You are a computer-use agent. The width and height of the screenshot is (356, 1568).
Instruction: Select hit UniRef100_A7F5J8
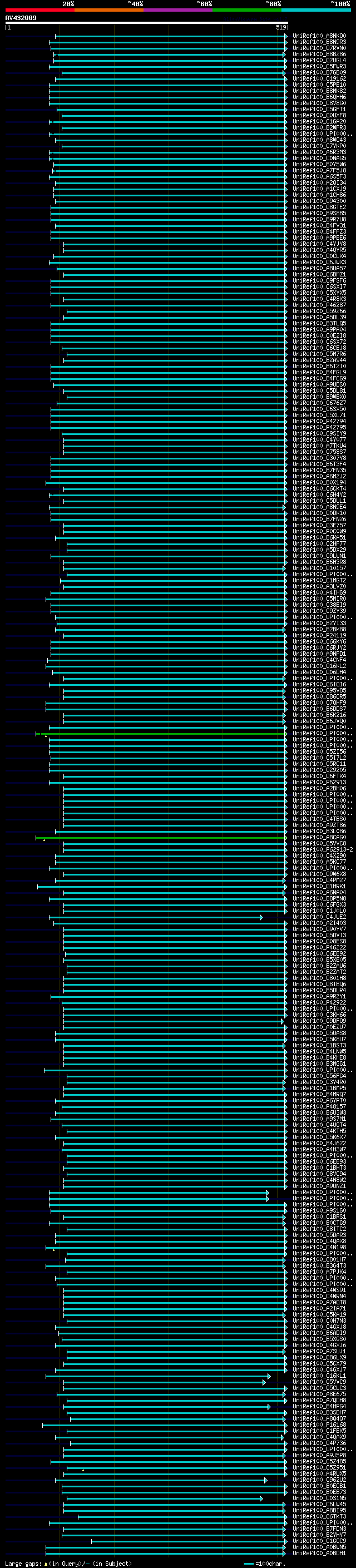[x=319, y=170]
